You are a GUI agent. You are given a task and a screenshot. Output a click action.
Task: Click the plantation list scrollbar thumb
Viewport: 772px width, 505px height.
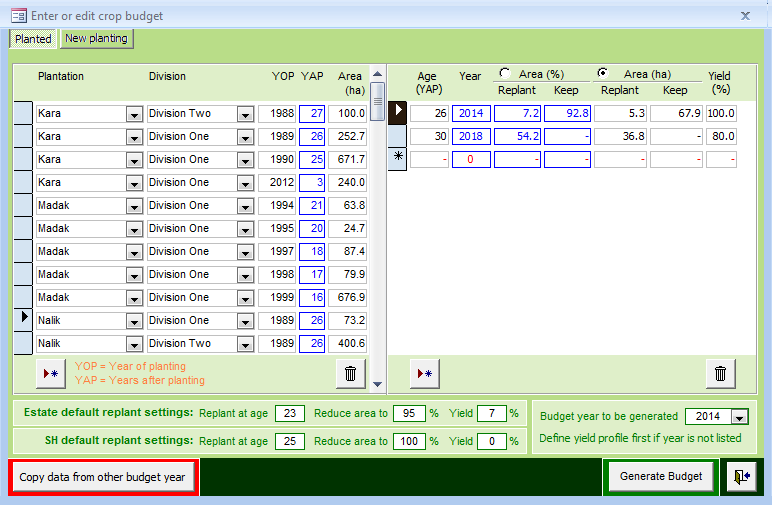(x=378, y=101)
